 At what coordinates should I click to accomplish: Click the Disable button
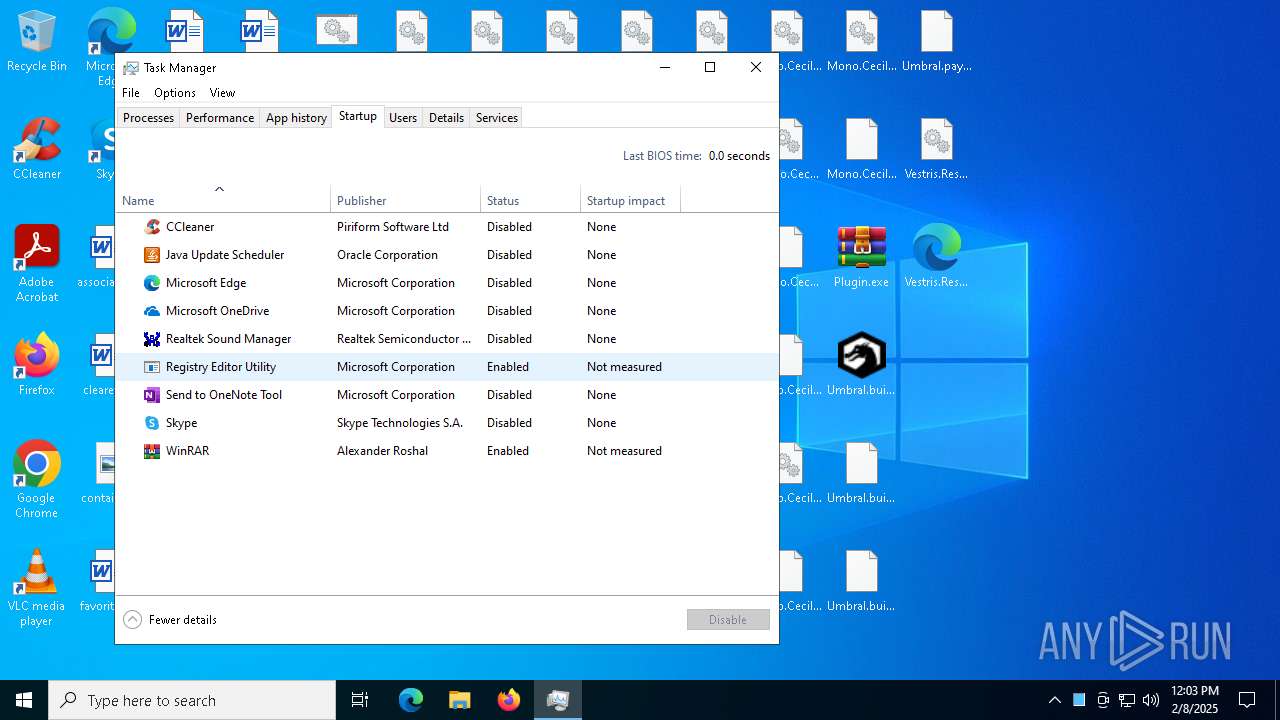(728, 620)
